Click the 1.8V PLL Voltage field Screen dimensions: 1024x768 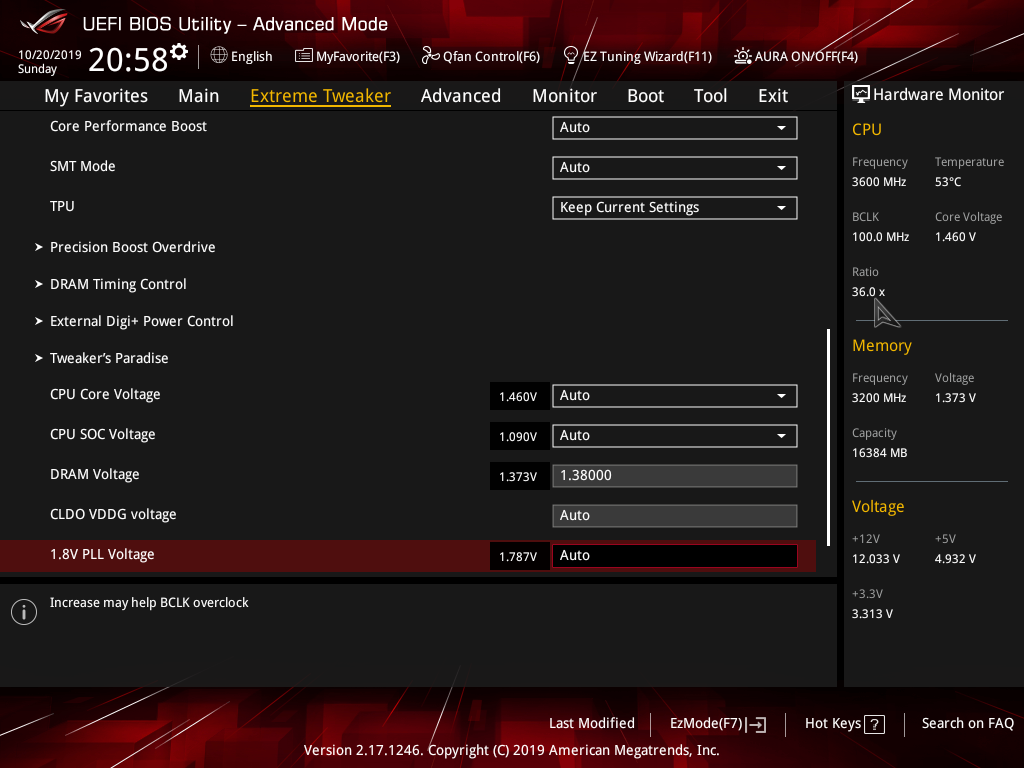pyautogui.click(x=675, y=556)
